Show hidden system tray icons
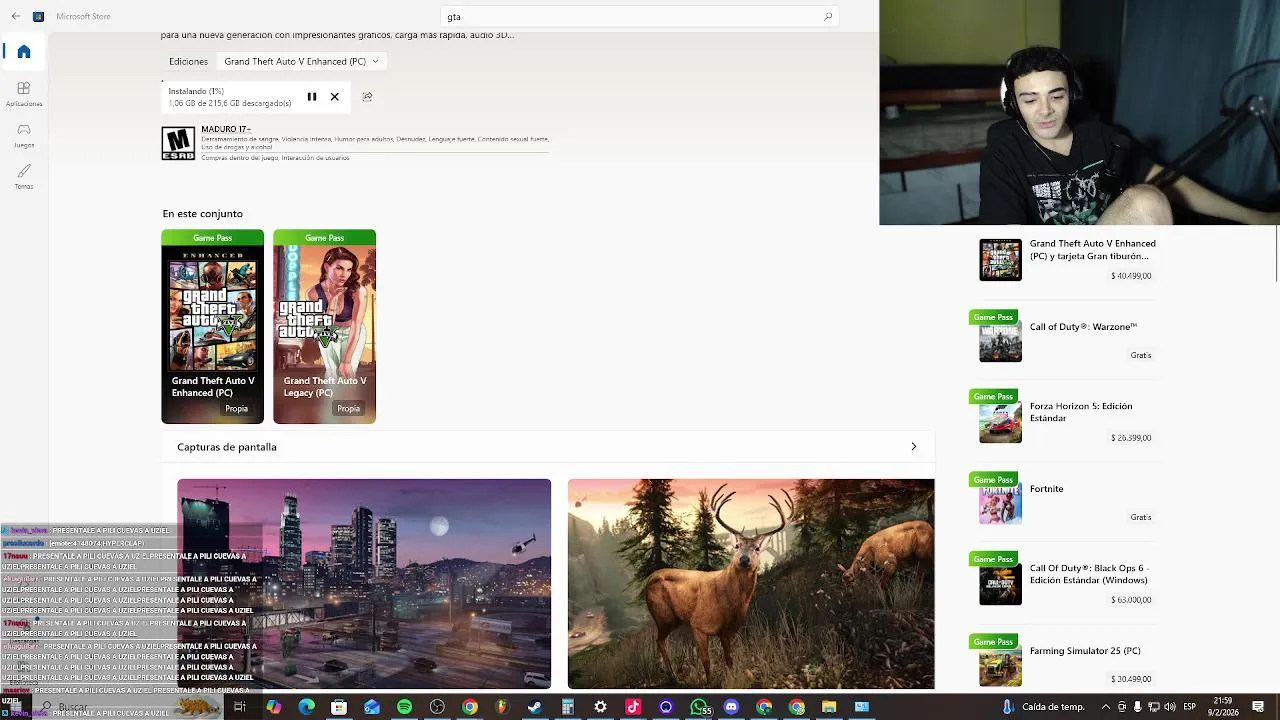1280x720 pixels. (1106, 707)
